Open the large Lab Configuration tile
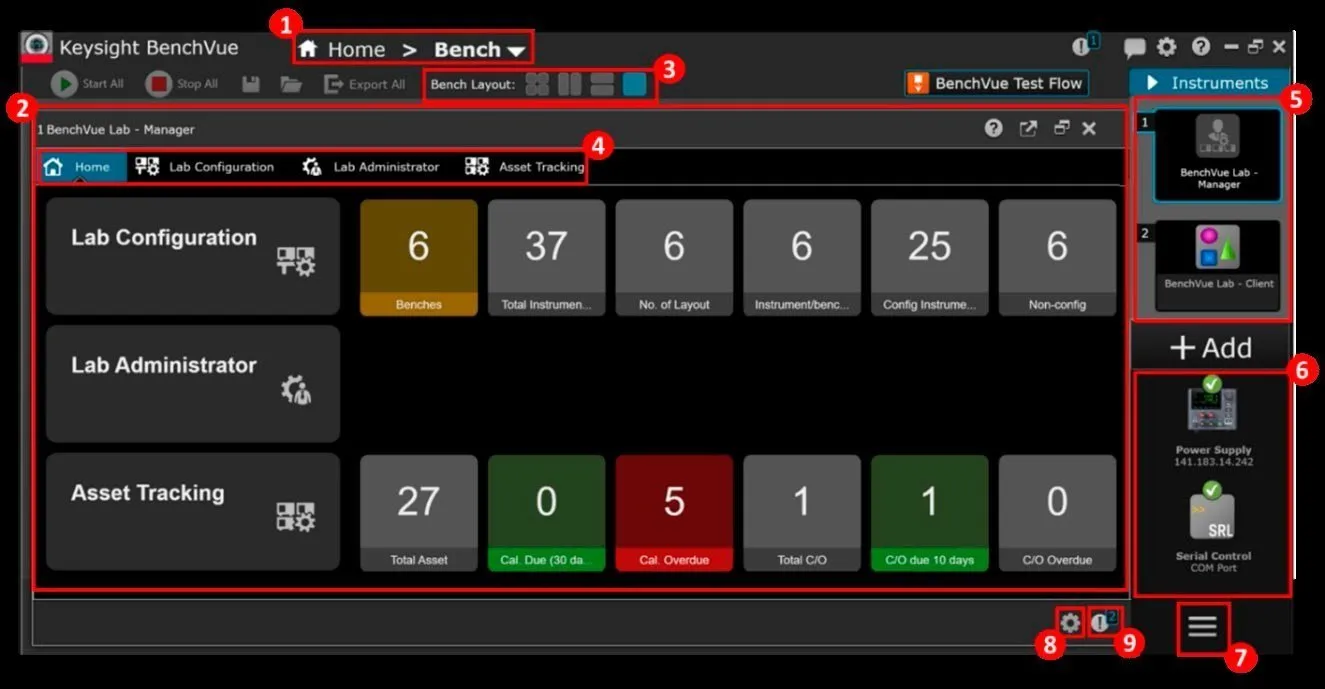 coord(193,256)
